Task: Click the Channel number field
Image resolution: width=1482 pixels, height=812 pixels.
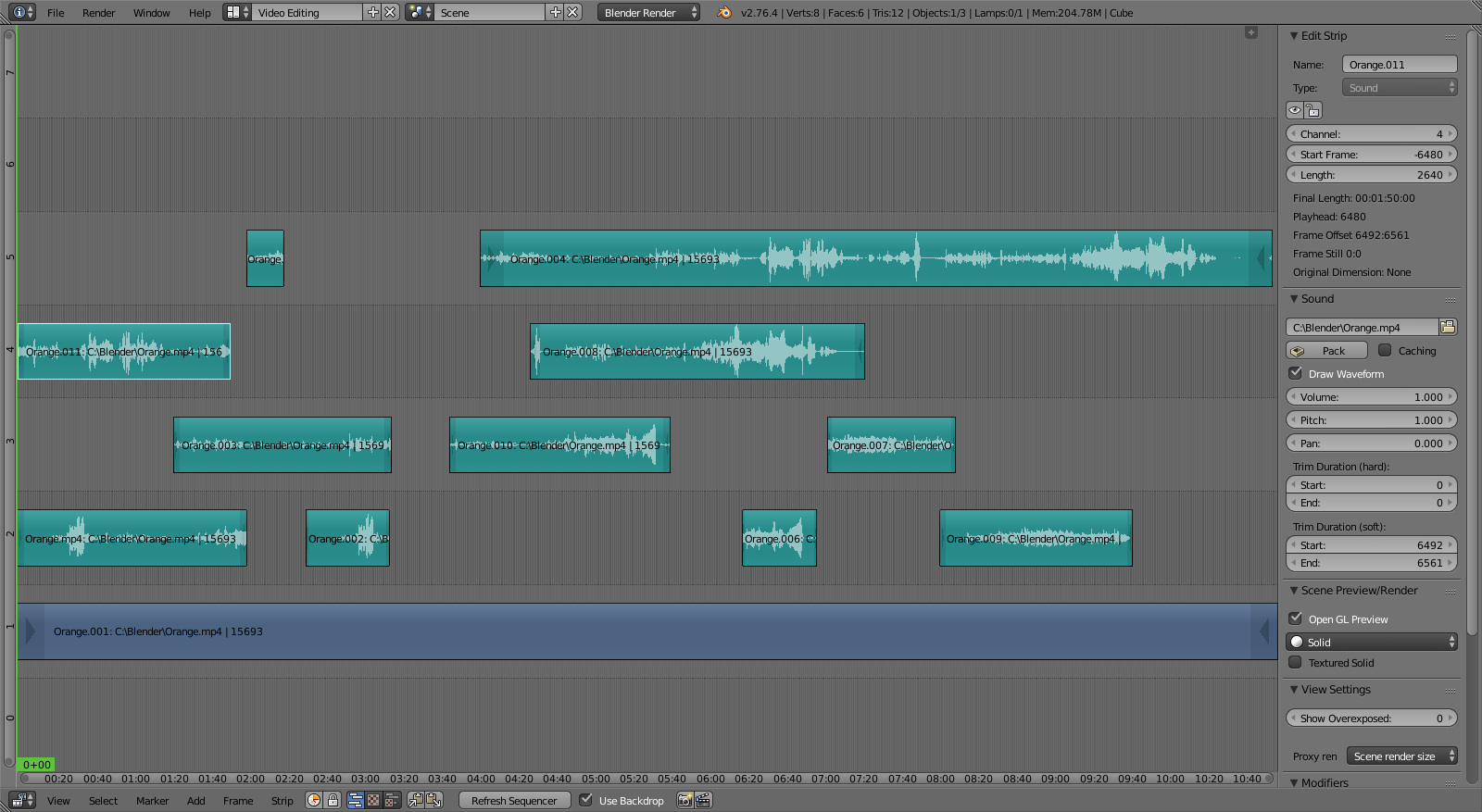Action: [1372, 134]
